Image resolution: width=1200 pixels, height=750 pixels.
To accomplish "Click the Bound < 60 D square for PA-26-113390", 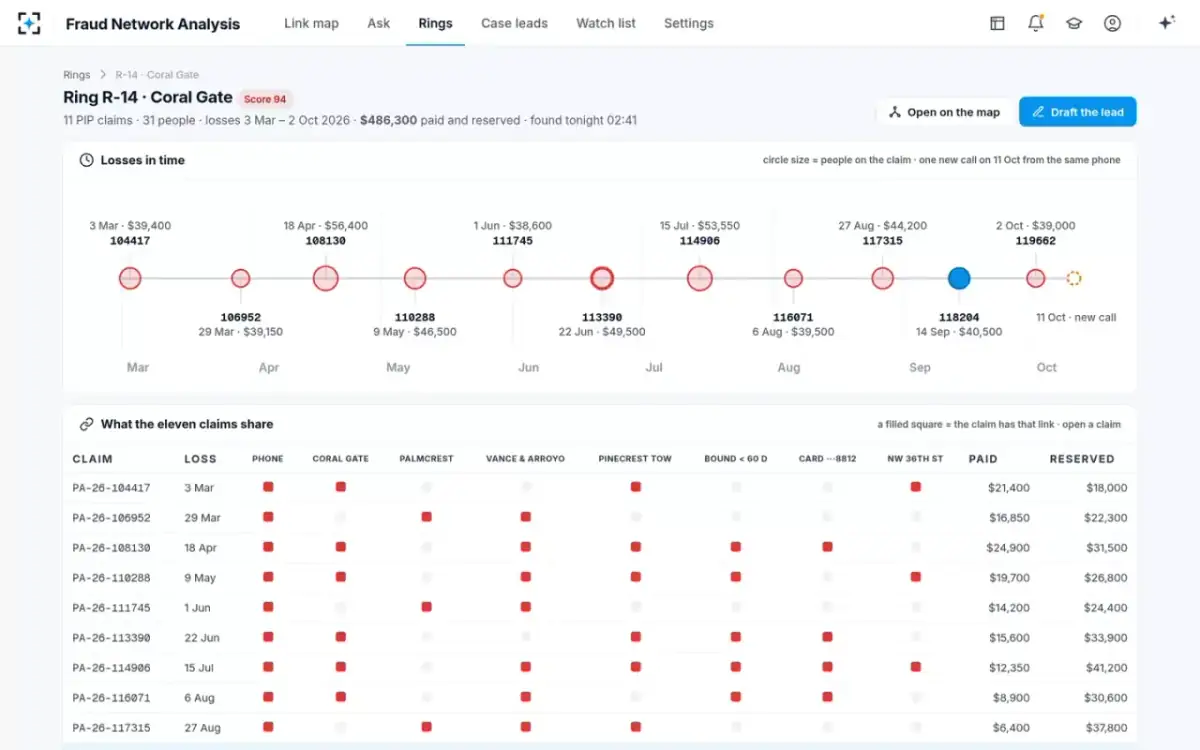I will 736,637.
